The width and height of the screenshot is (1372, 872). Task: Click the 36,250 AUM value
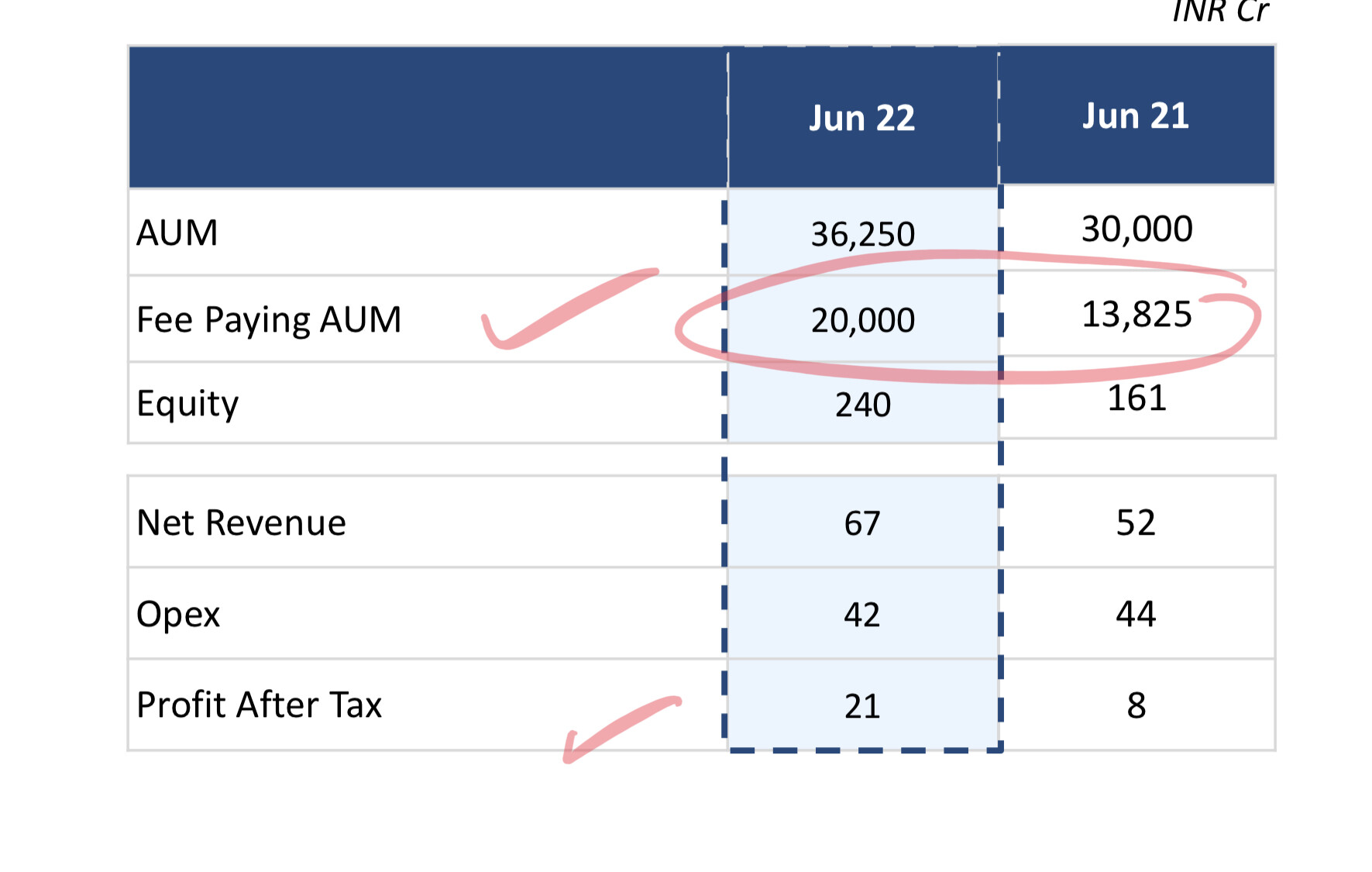pos(862,234)
